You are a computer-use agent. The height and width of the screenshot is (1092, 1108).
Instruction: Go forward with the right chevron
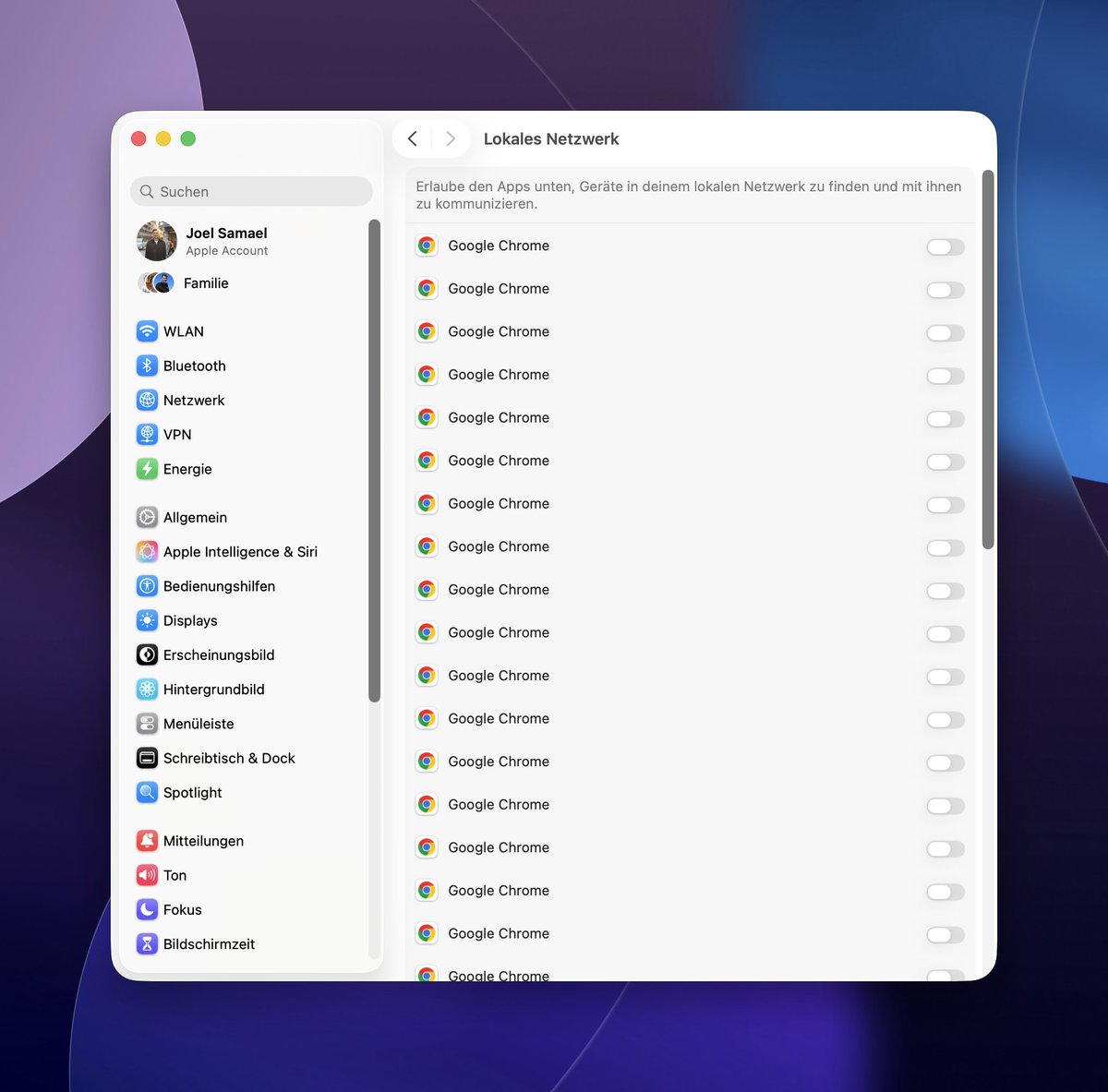(450, 138)
